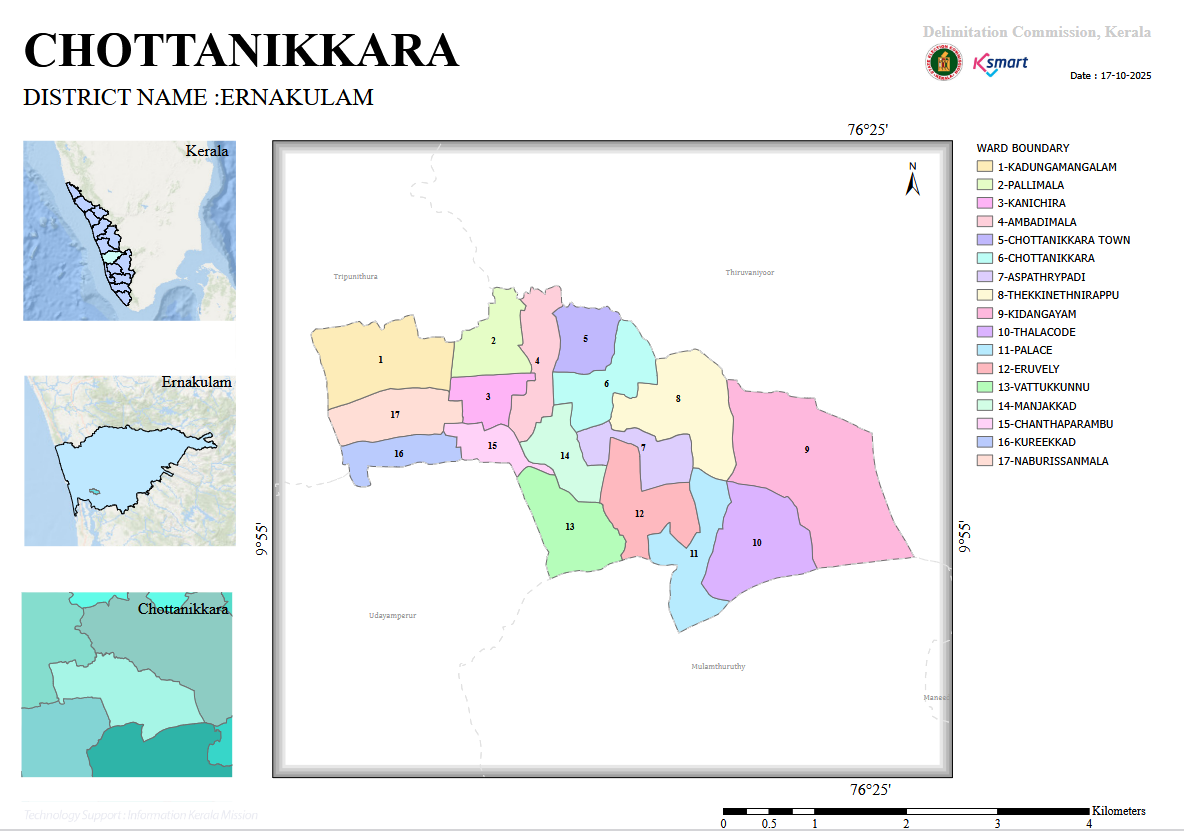Click ward 5 region on the map
This screenshot has width=1184, height=831.
(585, 340)
